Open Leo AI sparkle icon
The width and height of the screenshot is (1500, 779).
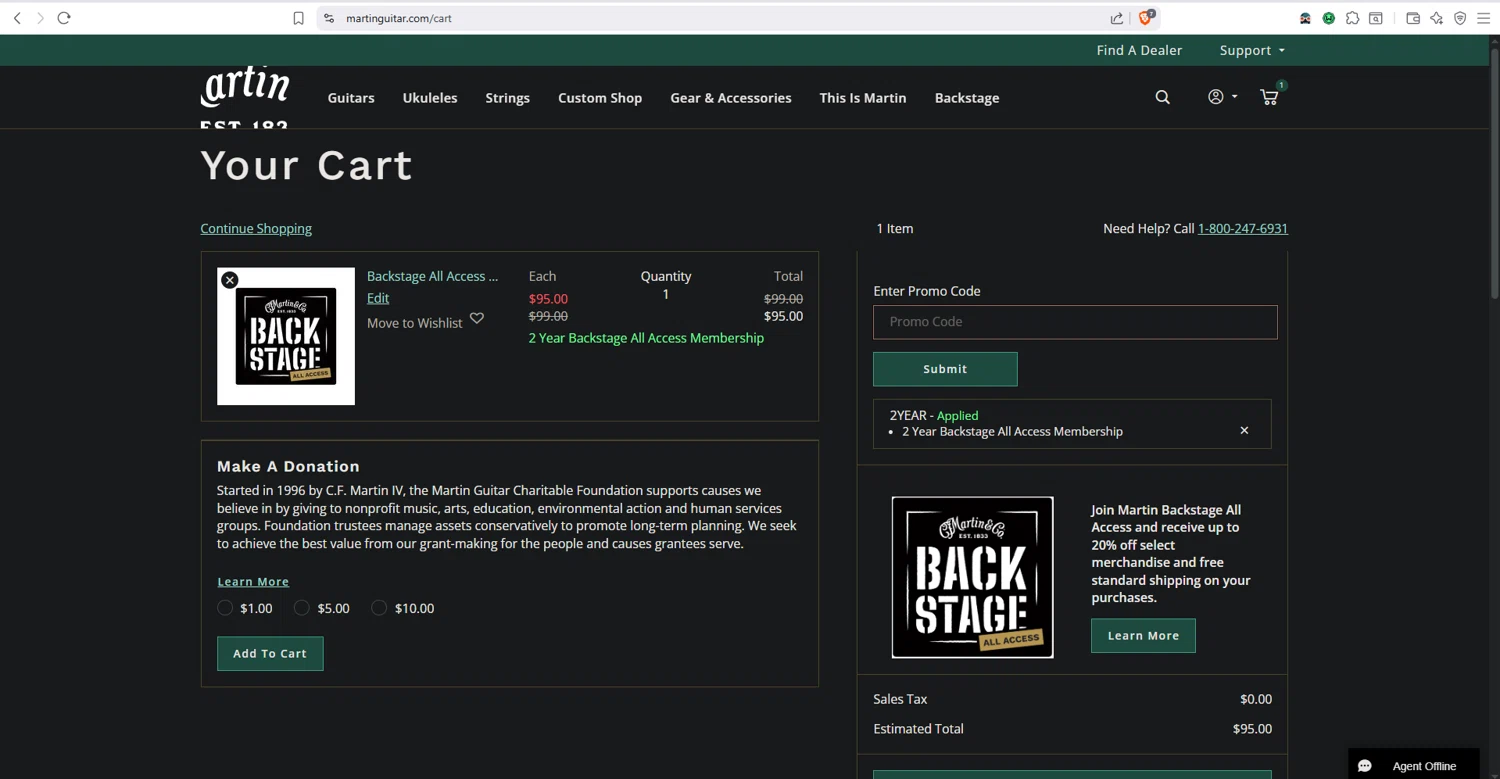pos(1437,18)
